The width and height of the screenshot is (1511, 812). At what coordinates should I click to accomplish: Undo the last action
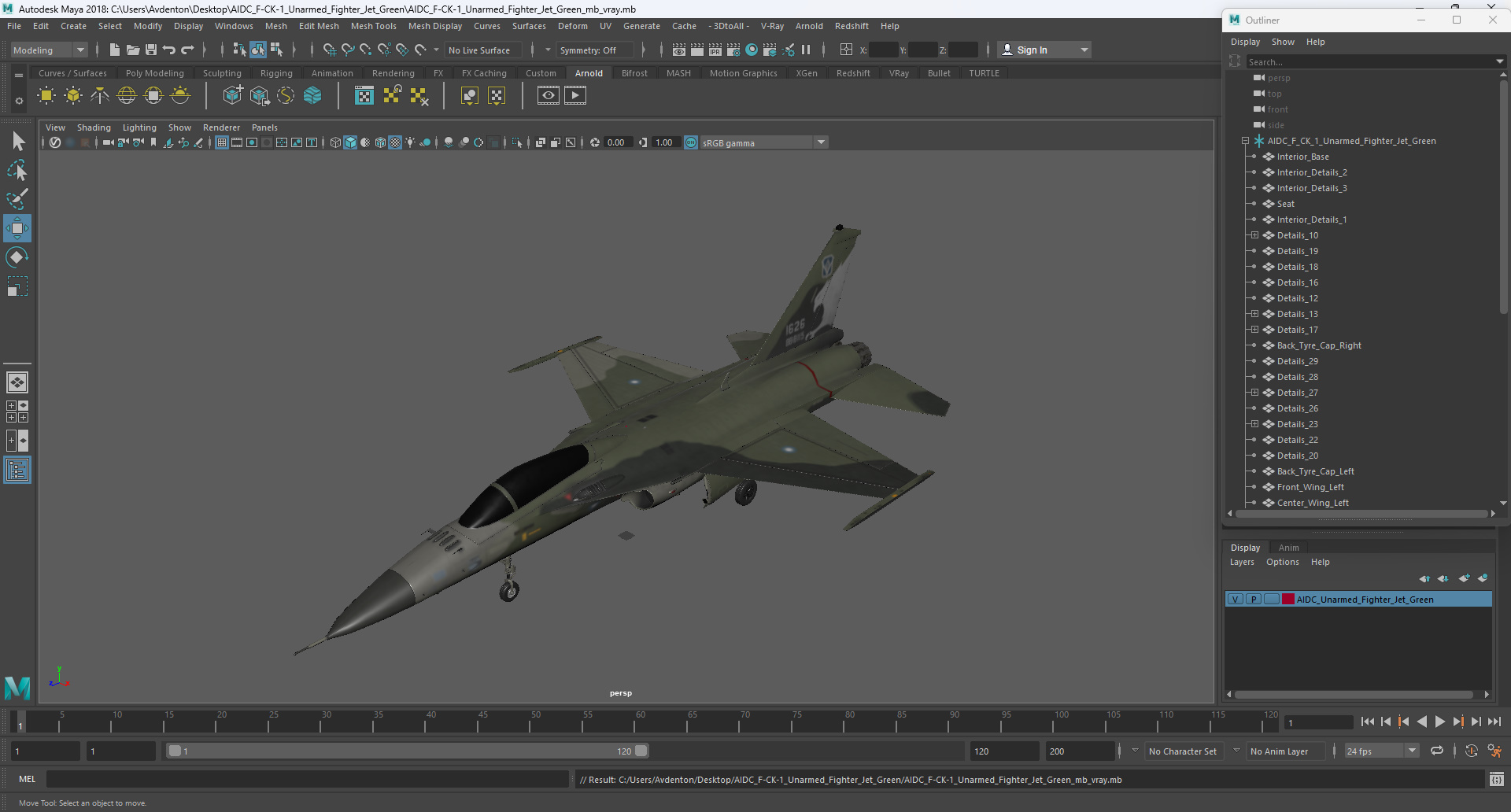coord(168,50)
